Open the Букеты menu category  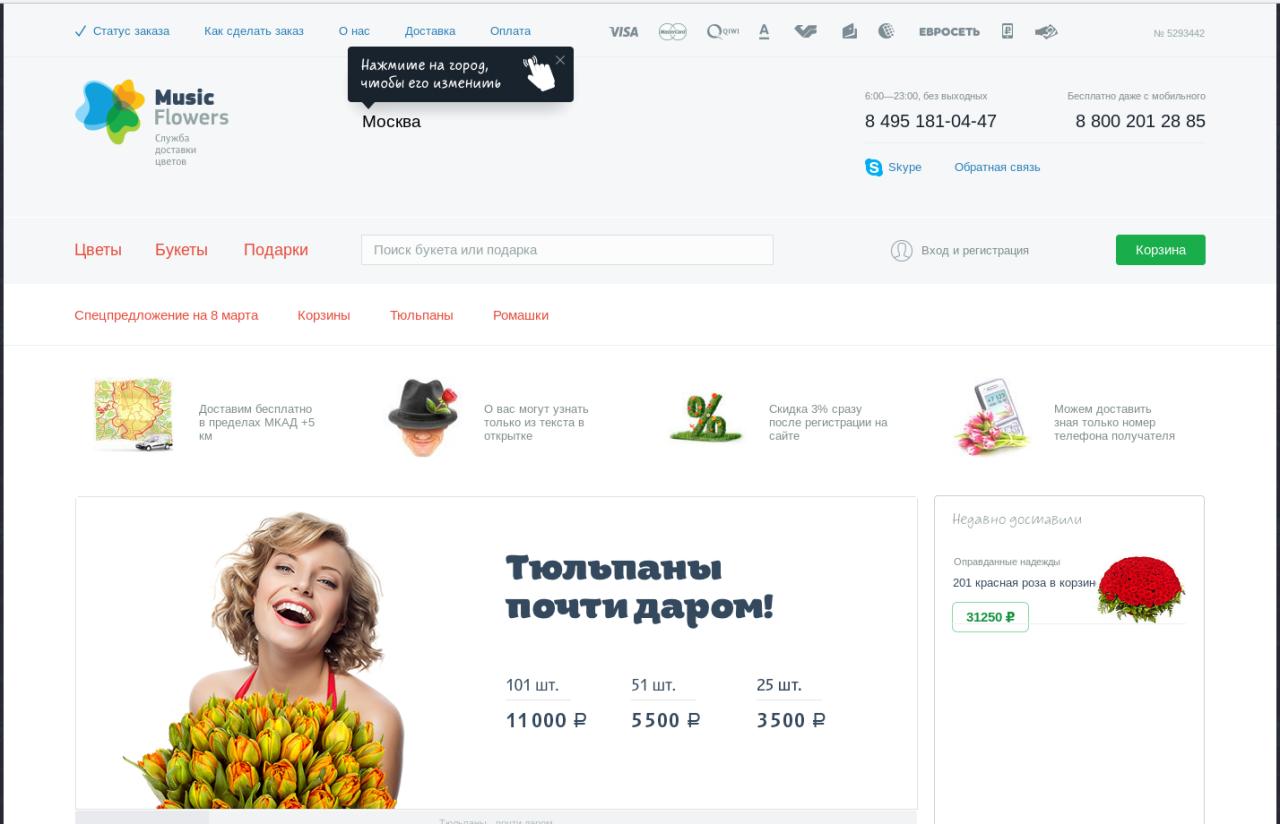click(181, 250)
